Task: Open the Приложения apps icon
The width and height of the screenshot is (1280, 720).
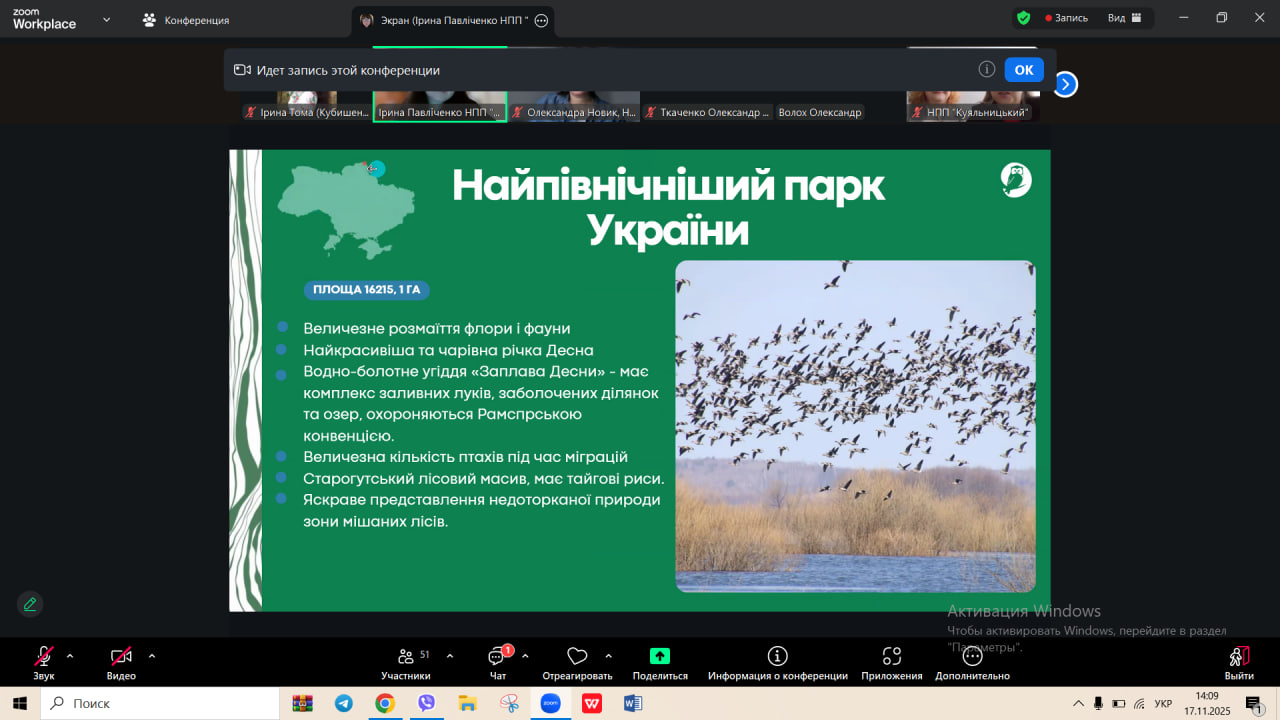Action: pyautogui.click(x=891, y=657)
